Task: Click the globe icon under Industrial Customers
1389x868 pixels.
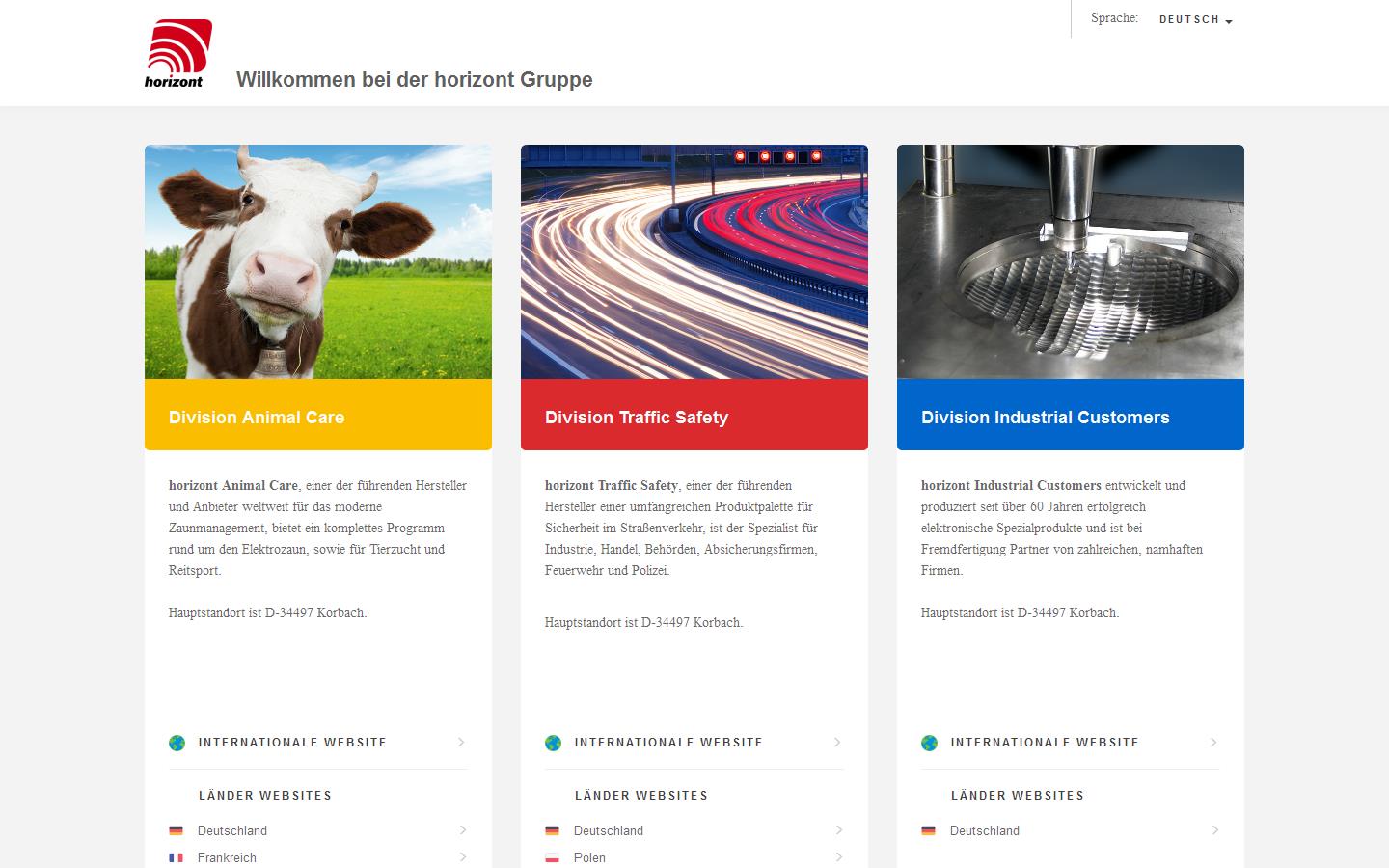Action: [x=929, y=743]
